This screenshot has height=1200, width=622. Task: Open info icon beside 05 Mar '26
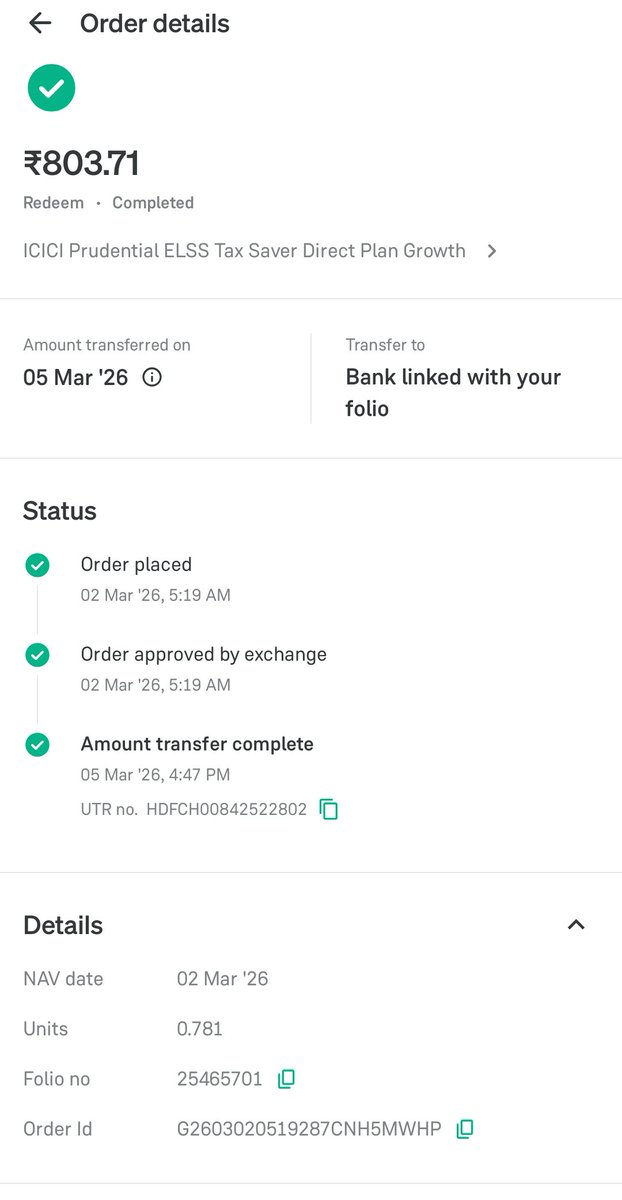(x=152, y=378)
